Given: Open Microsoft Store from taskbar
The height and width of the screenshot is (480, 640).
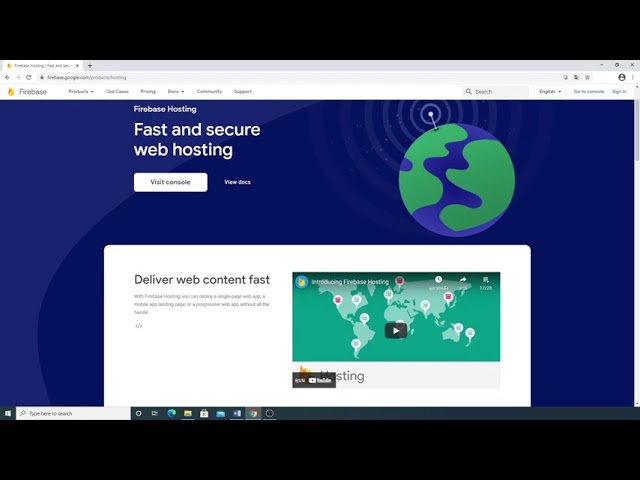Looking at the screenshot, I should point(204,413).
